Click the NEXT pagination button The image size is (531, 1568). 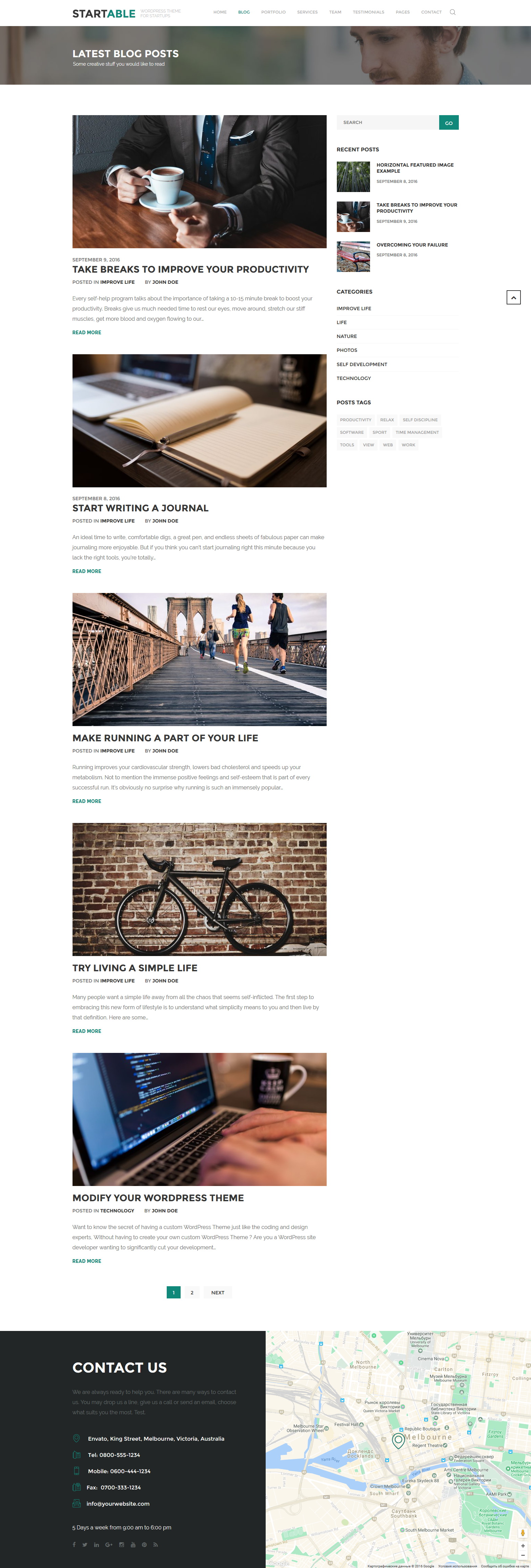point(218,1292)
